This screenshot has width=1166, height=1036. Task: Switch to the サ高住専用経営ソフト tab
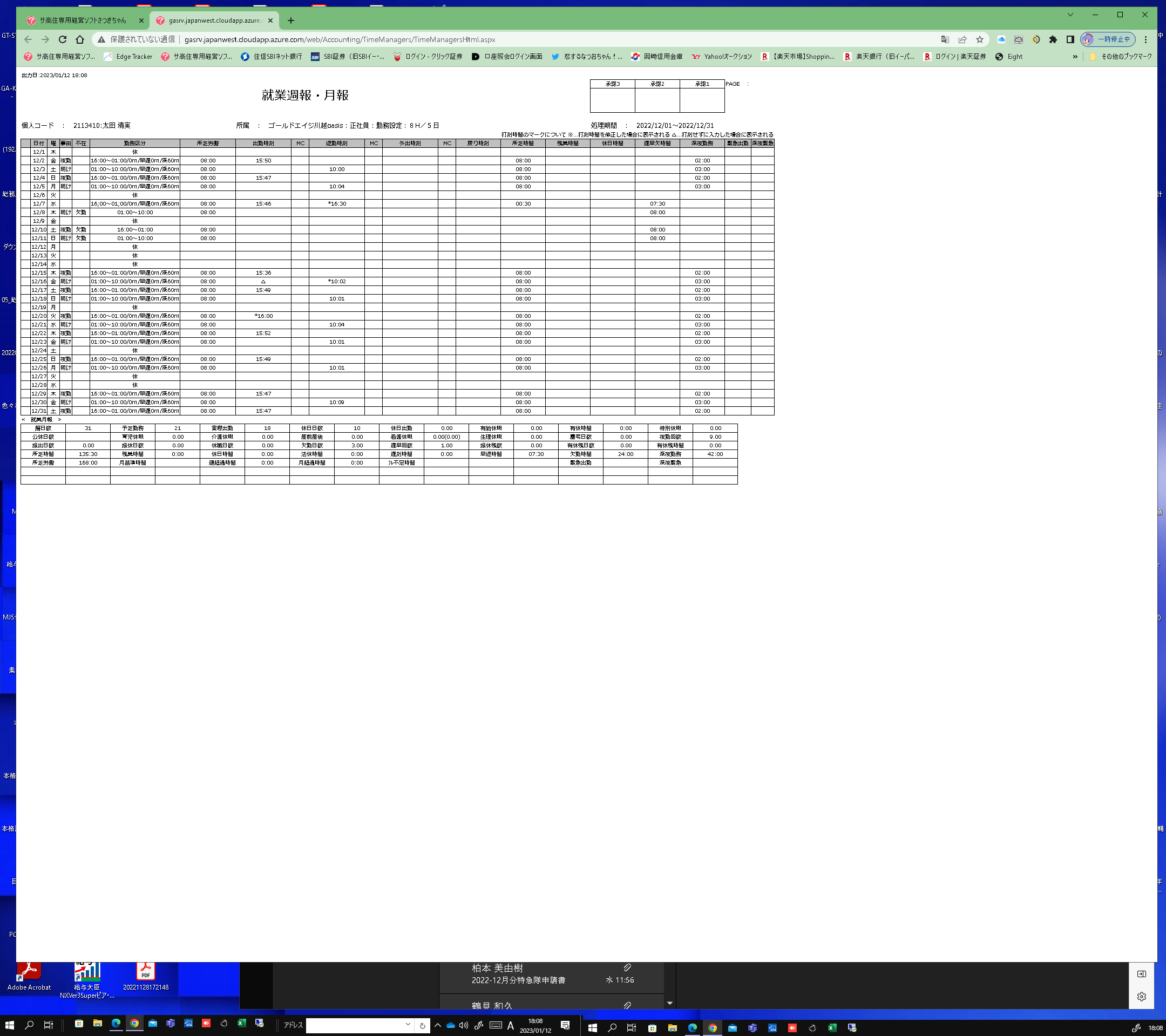[x=83, y=21]
